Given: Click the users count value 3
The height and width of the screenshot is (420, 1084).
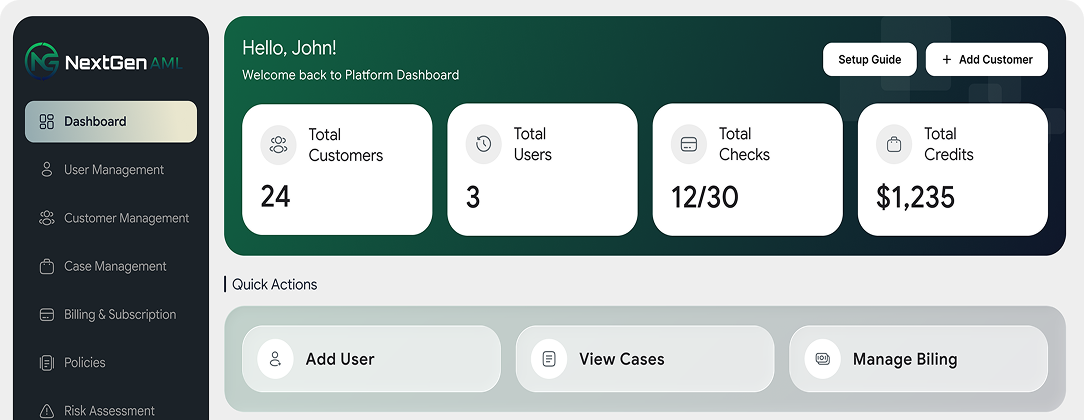Looking at the screenshot, I should (x=473, y=198).
